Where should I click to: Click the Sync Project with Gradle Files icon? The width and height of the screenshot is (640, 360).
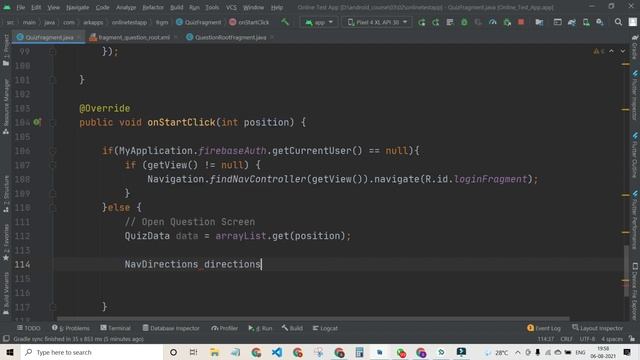coord(571,22)
